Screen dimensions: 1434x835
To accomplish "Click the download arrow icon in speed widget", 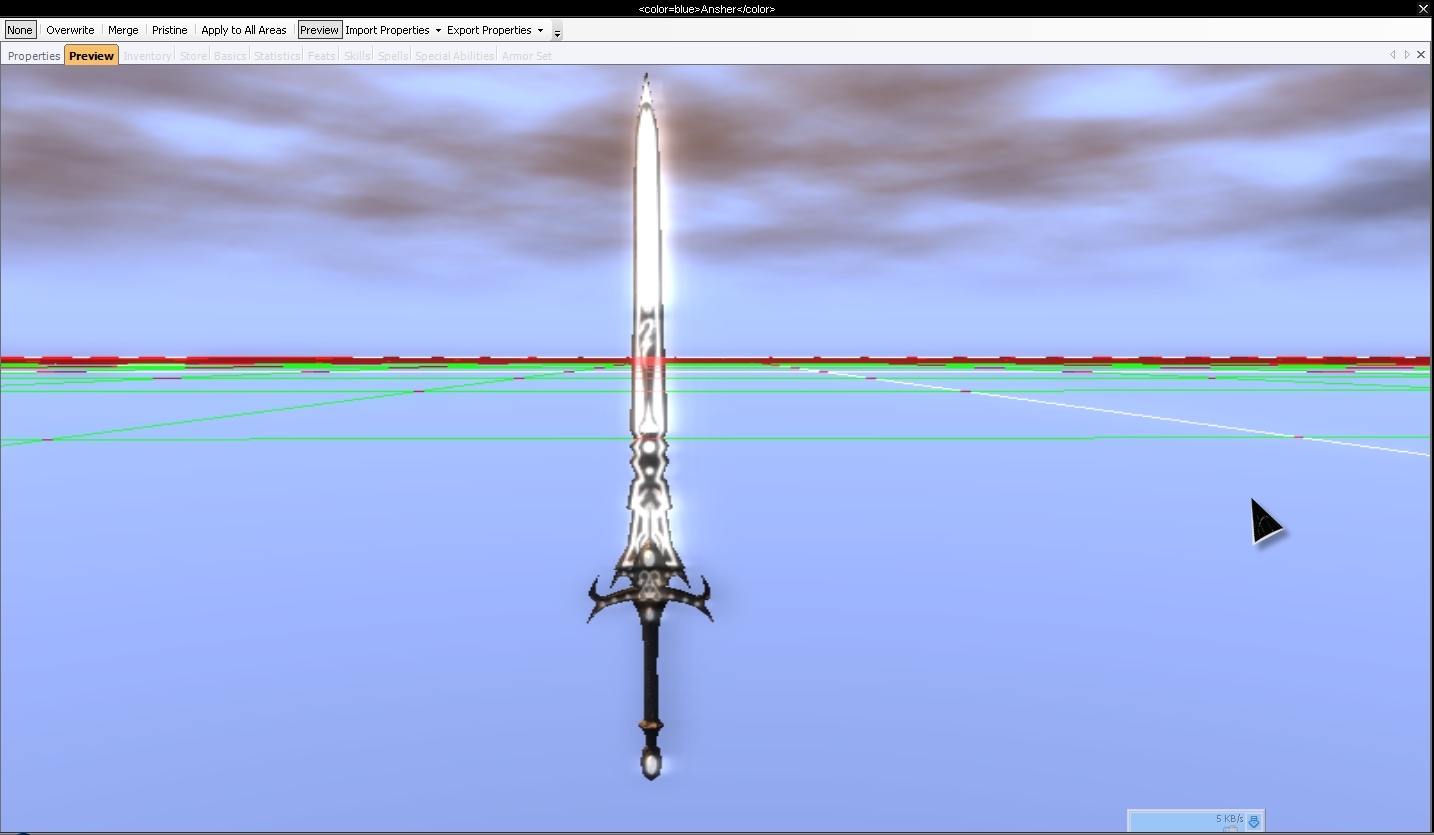I will 1253,822.
